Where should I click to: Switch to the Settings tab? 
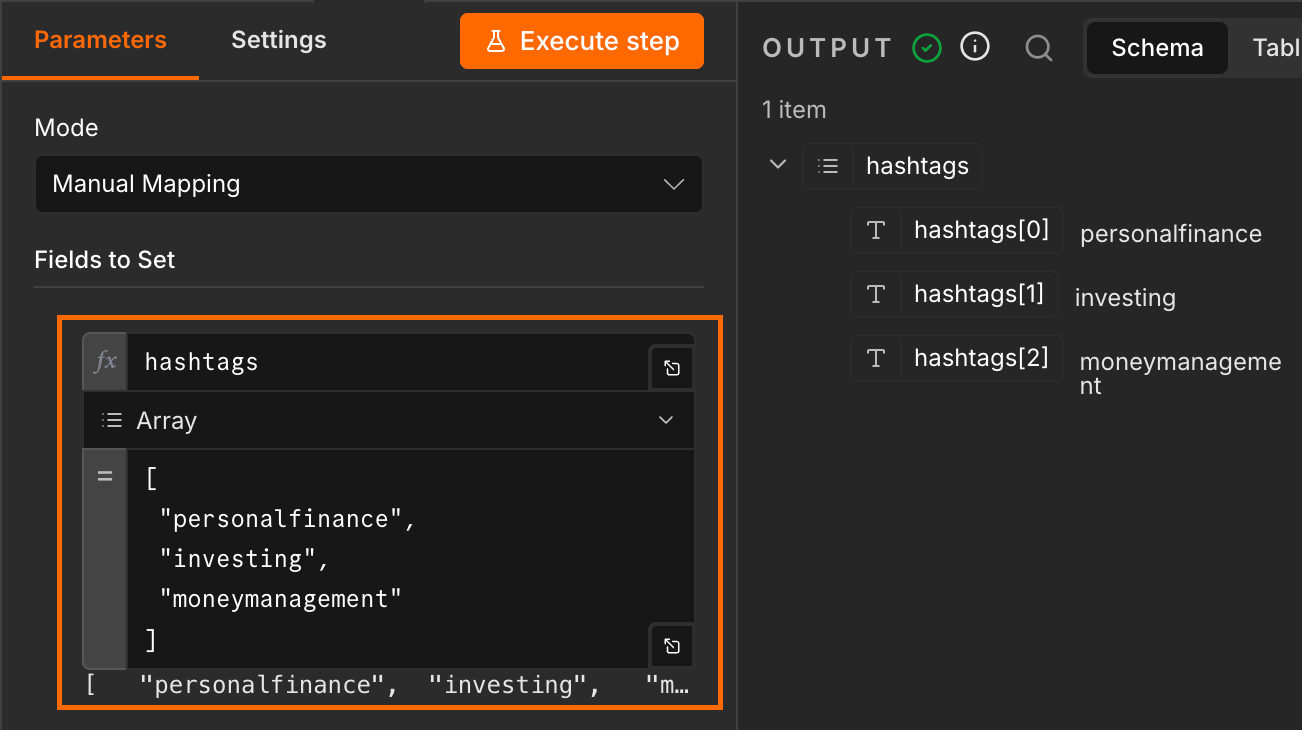279,40
